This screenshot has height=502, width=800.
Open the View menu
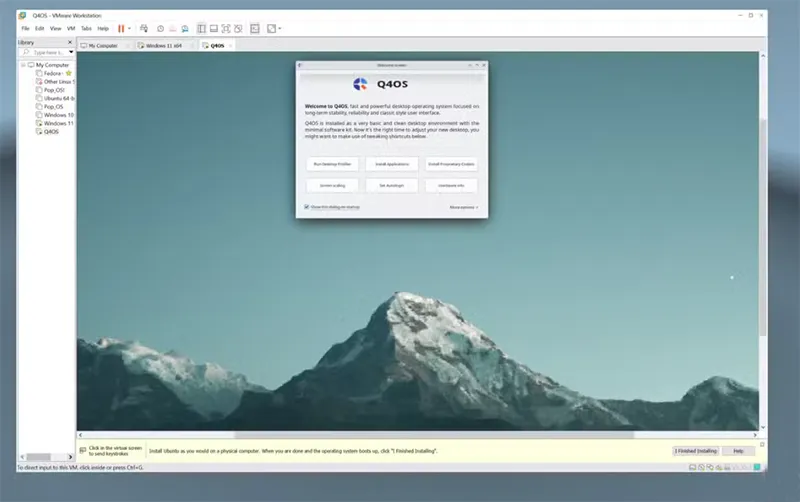click(x=55, y=29)
